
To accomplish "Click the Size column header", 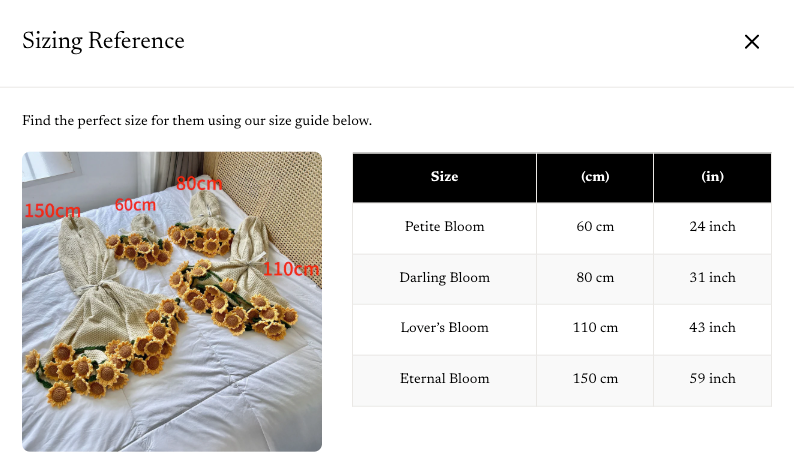I will (x=444, y=177).
